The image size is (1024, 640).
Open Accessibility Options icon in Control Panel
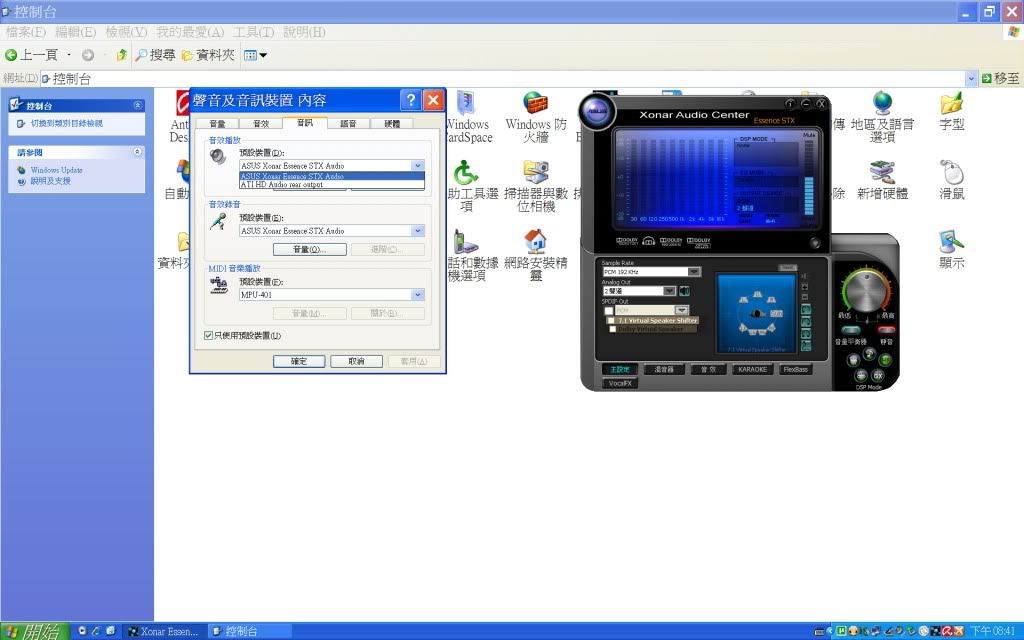click(466, 172)
